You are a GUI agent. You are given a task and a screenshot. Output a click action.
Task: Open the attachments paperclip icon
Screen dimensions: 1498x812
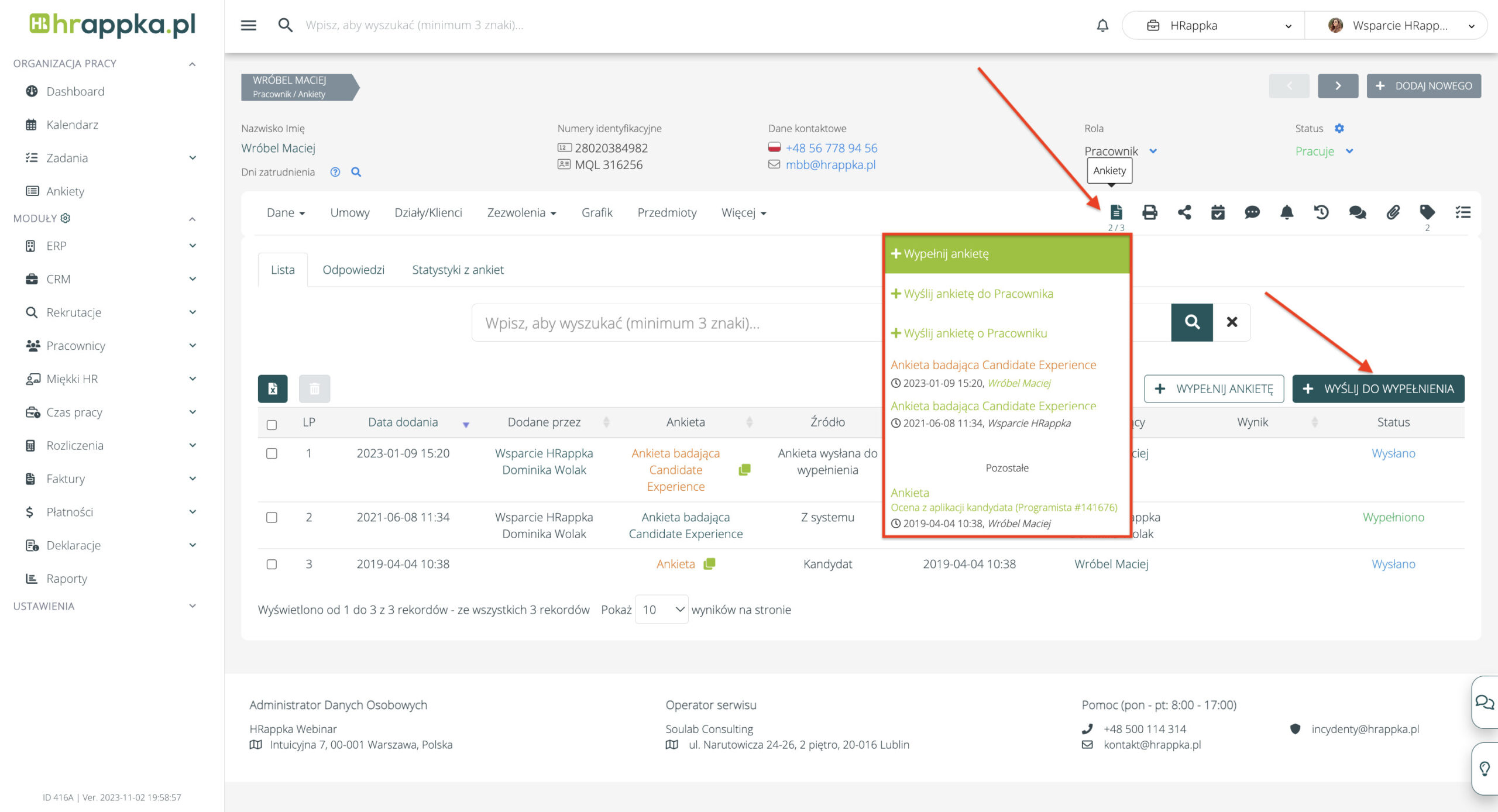point(1393,212)
